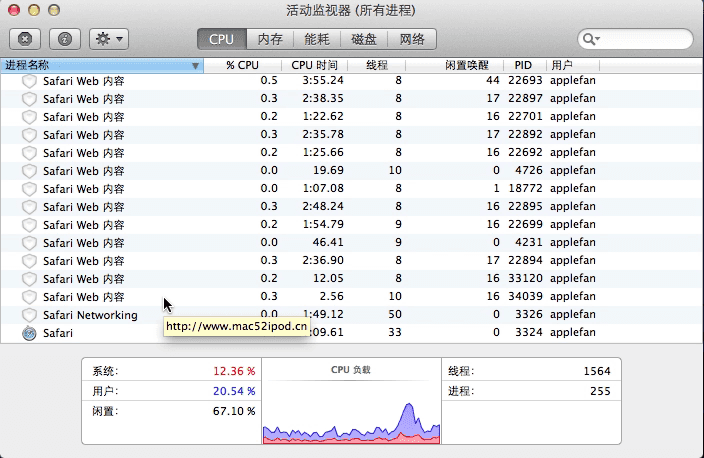The width and height of the screenshot is (704, 458).
Task: Sort by CPU 时间 column header
Action: pyautogui.click(x=314, y=65)
